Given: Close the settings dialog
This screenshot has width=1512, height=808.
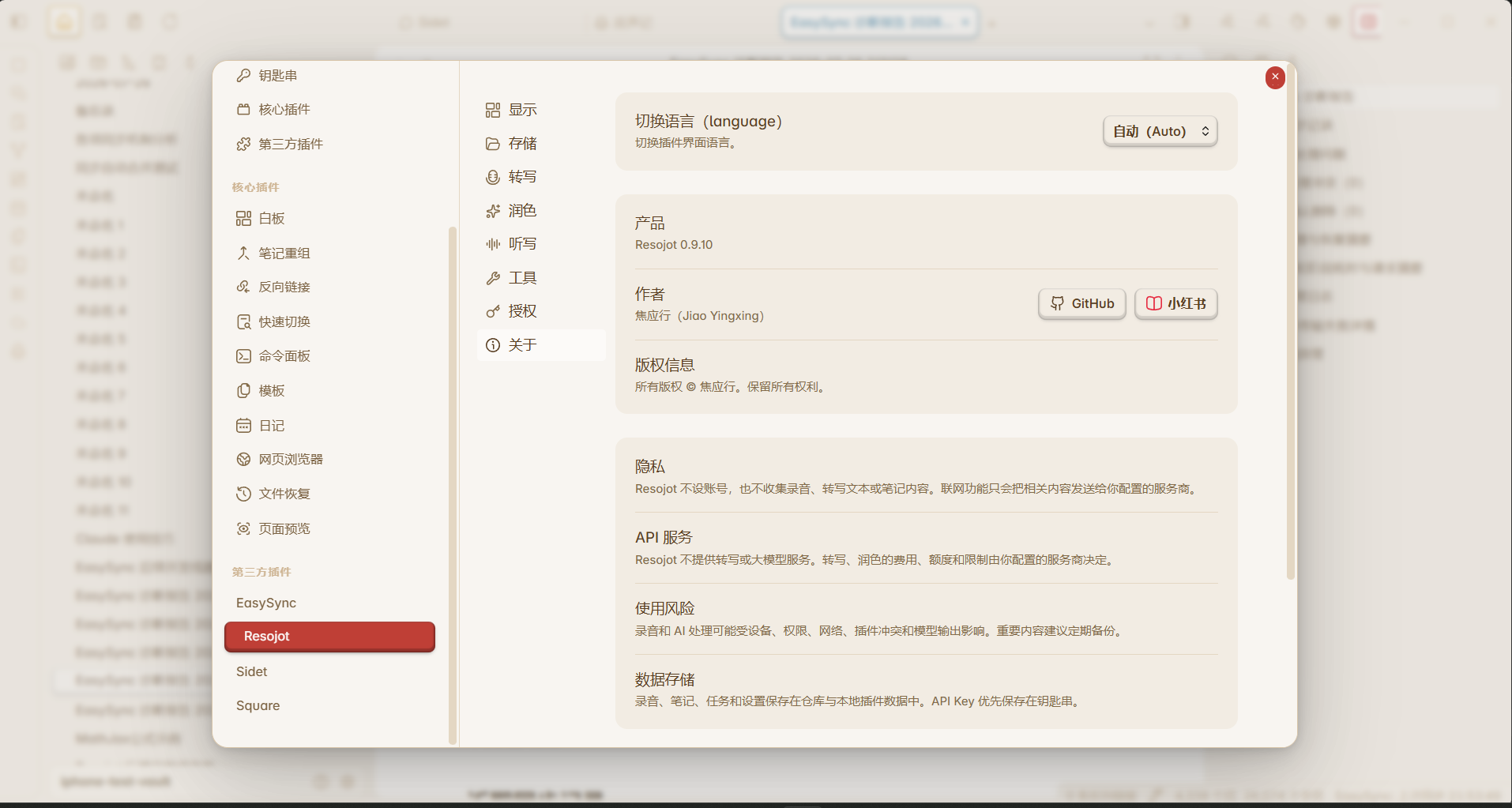Looking at the screenshot, I should 1275,77.
